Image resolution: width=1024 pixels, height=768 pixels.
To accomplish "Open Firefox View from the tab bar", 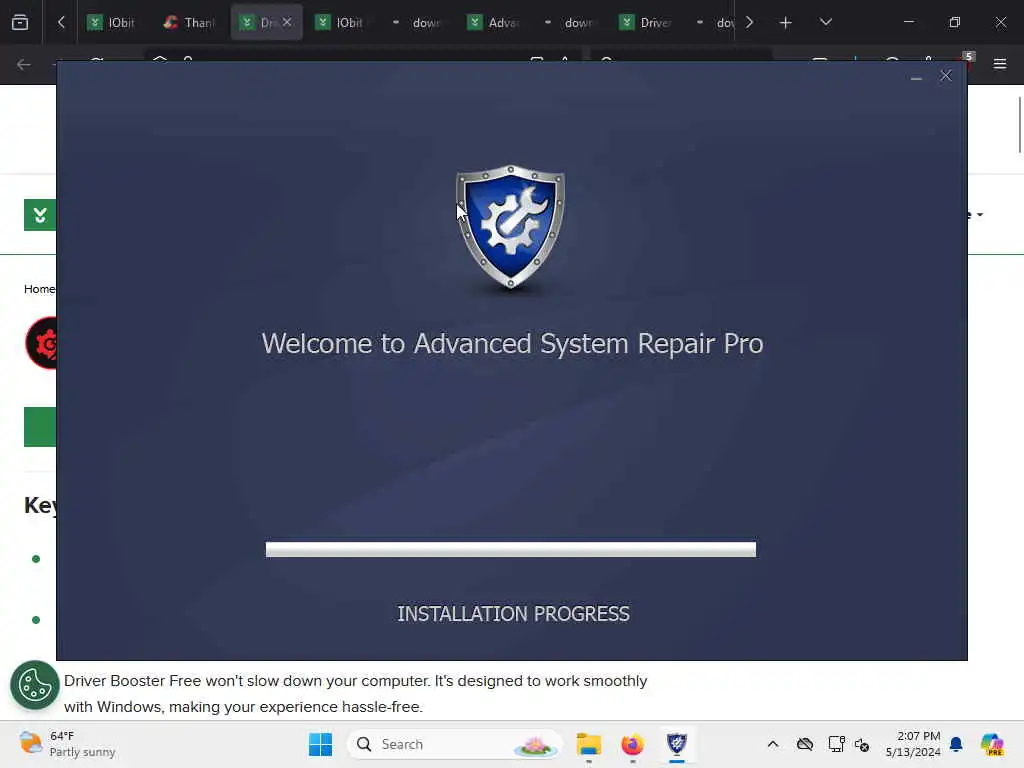I will tap(20, 22).
